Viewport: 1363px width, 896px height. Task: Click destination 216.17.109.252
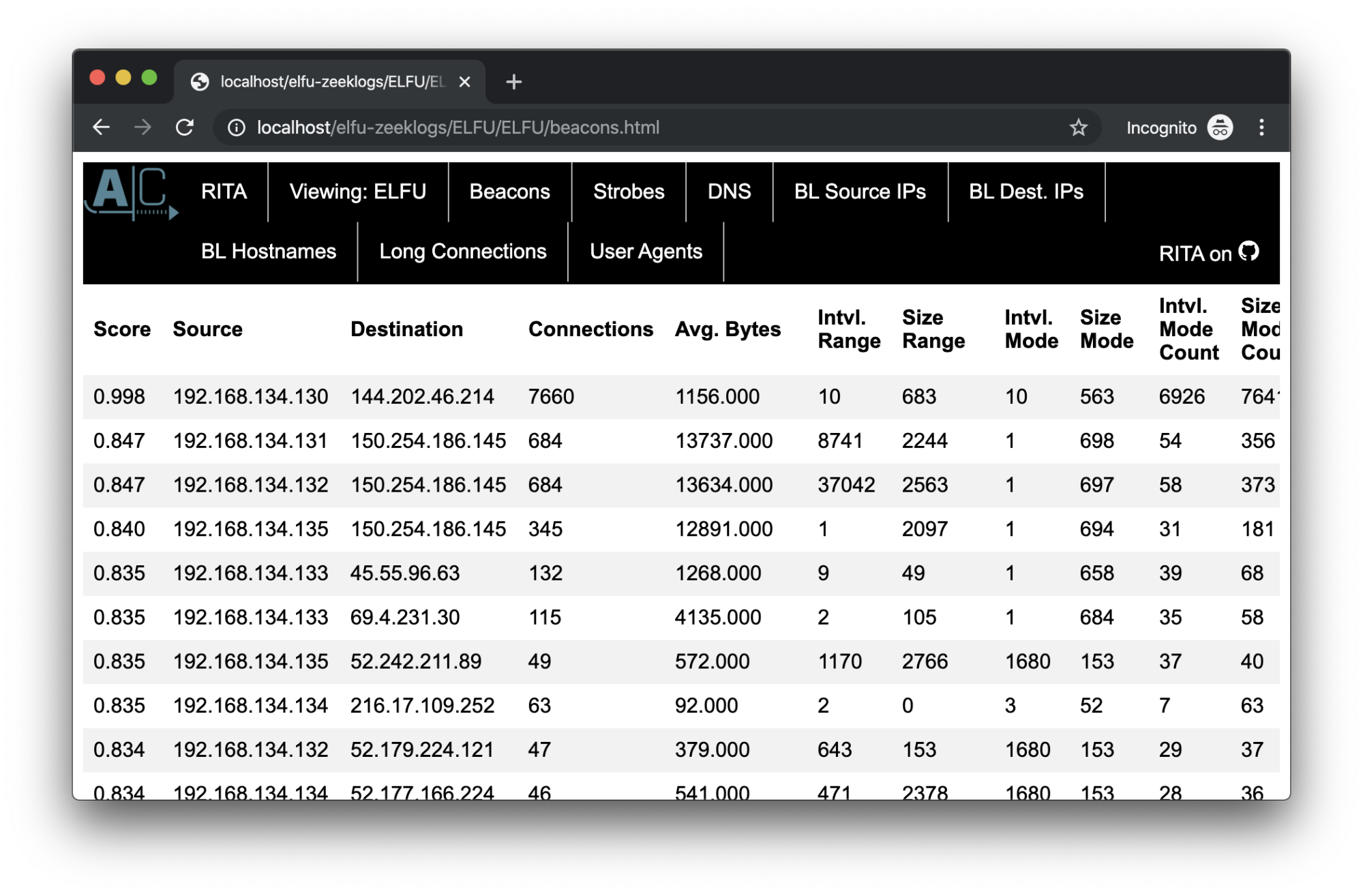[423, 706]
